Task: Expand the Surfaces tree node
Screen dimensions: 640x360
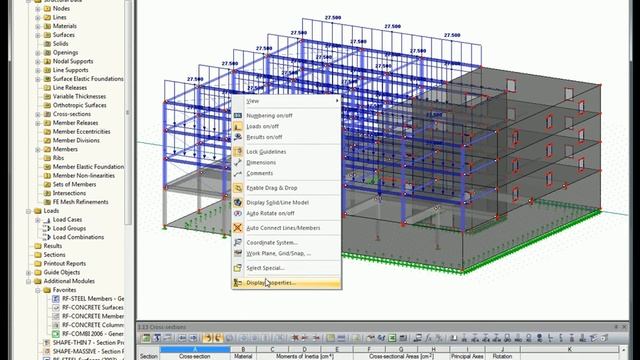Action: [x=38, y=35]
